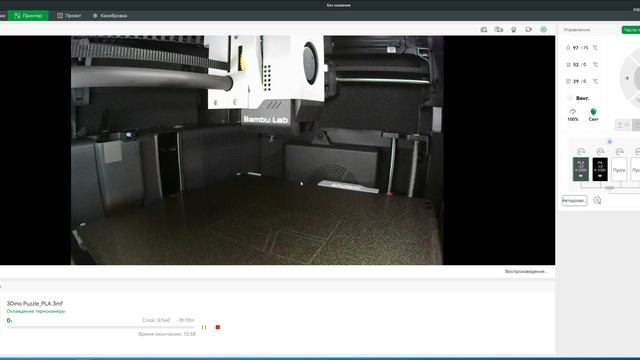
Task: Click the nozzle temperature icon
Action: click(x=568, y=48)
